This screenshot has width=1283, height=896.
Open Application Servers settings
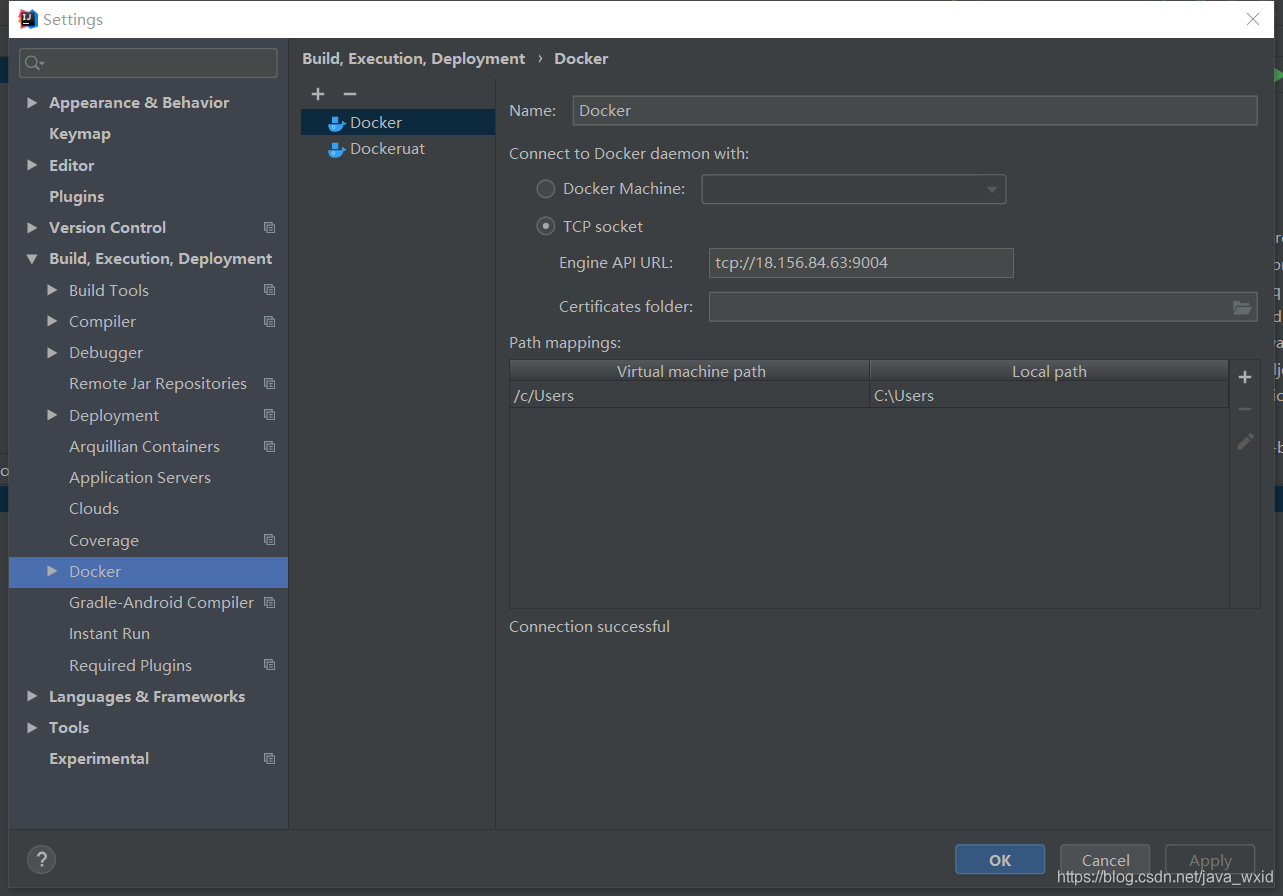click(140, 478)
